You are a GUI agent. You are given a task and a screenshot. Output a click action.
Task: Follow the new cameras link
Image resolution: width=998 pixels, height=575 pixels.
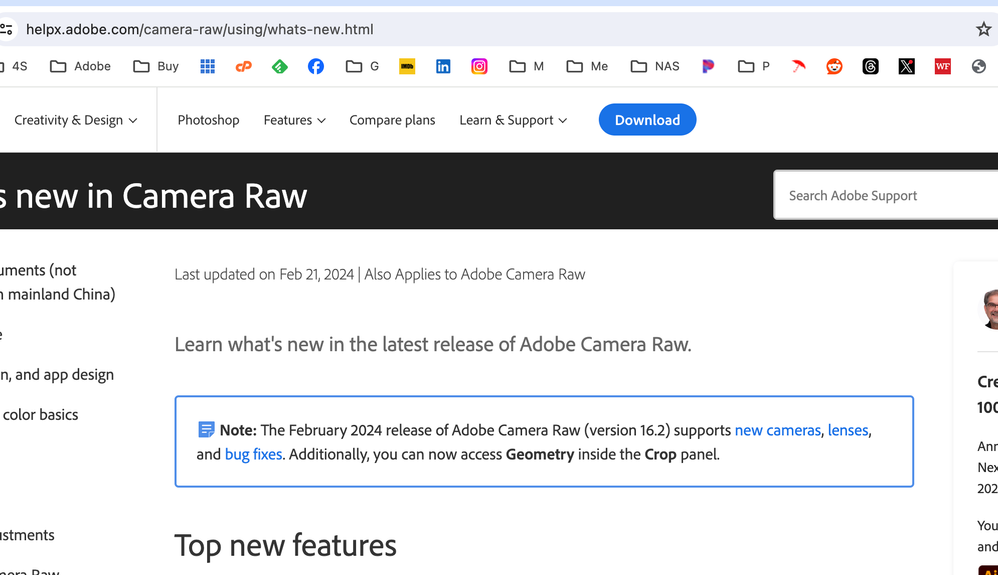point(777,430)
